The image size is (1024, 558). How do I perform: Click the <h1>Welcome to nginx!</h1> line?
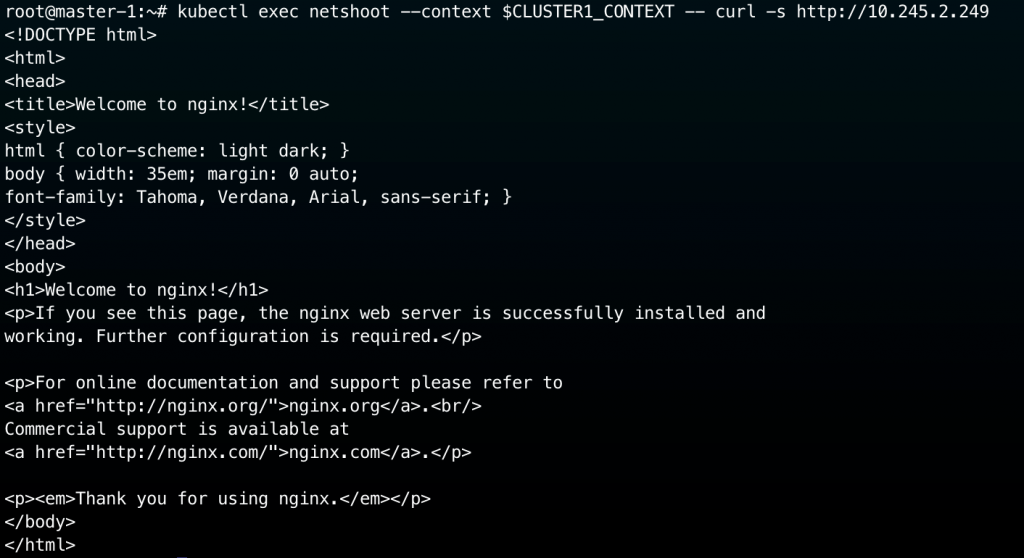pos(136,290)
